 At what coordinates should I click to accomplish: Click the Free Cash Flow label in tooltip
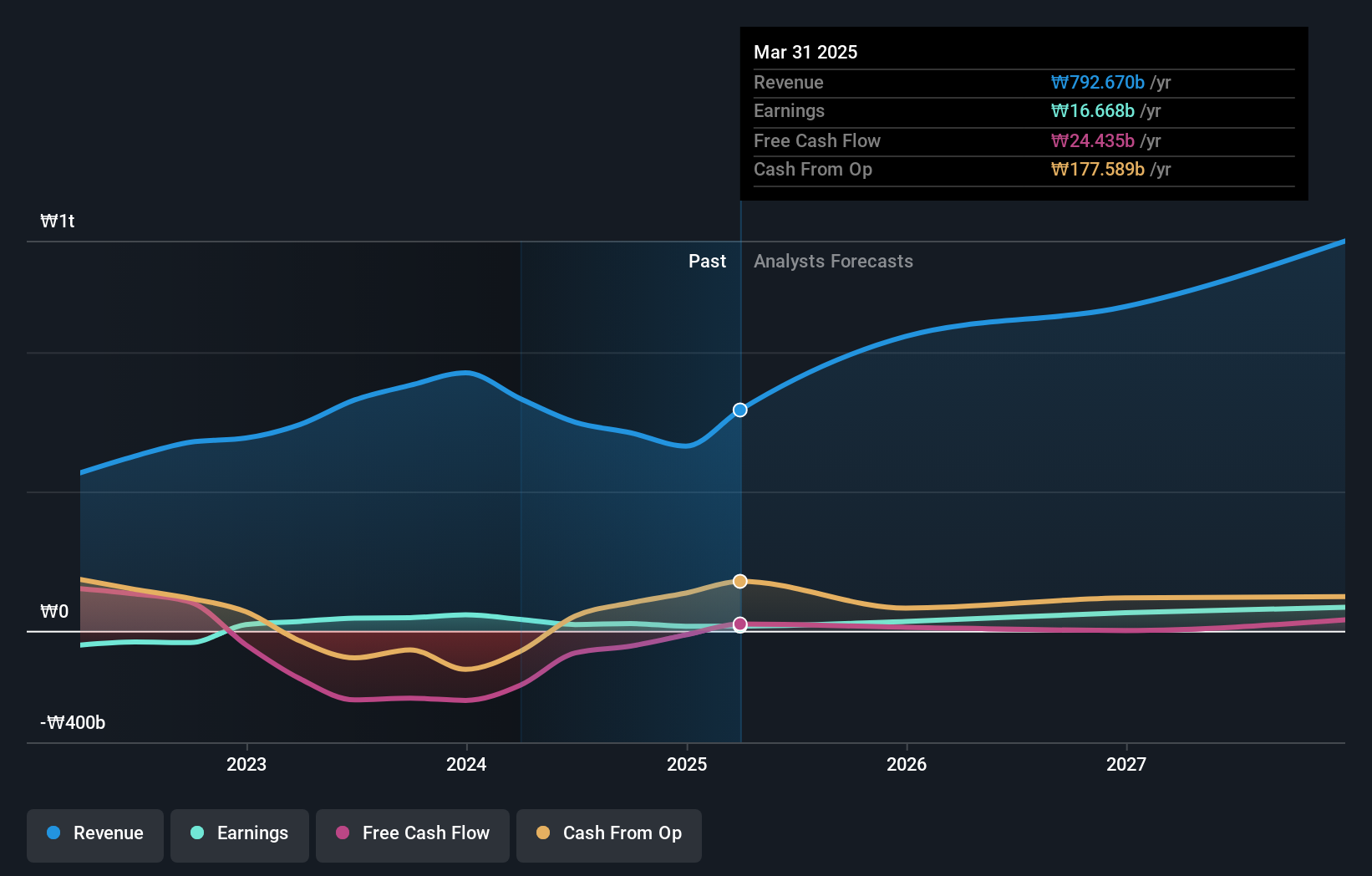(x=817, y=140)
